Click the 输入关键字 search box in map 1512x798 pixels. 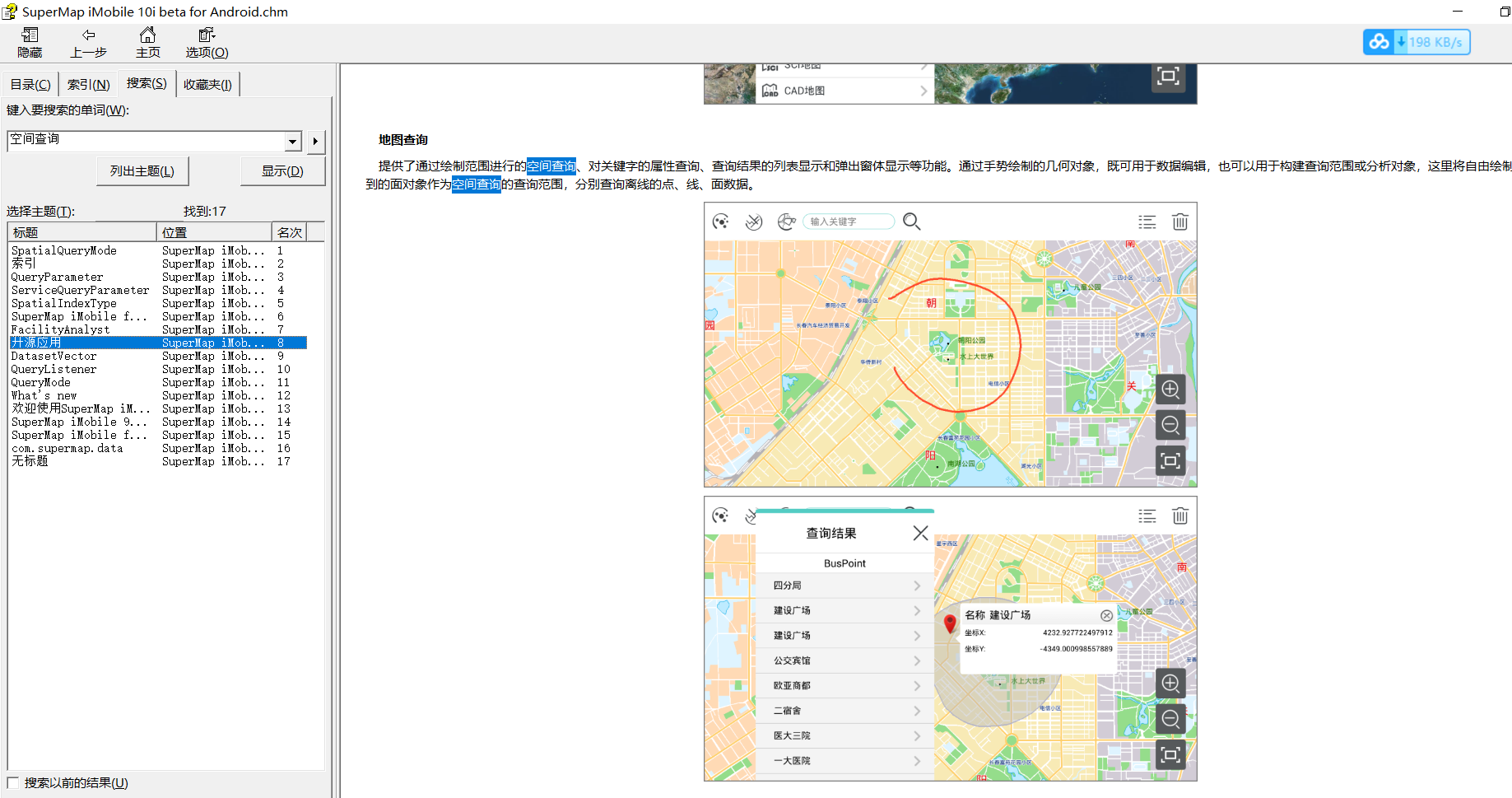click(848, 222)
